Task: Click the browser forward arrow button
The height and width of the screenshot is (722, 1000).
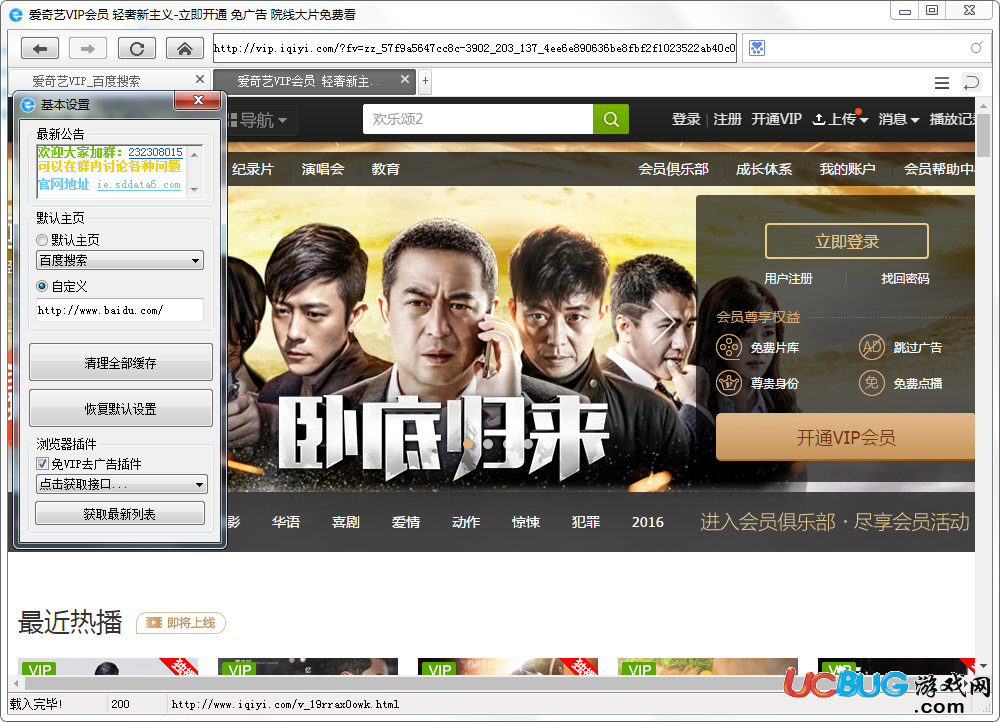Action: coord(88,48)
